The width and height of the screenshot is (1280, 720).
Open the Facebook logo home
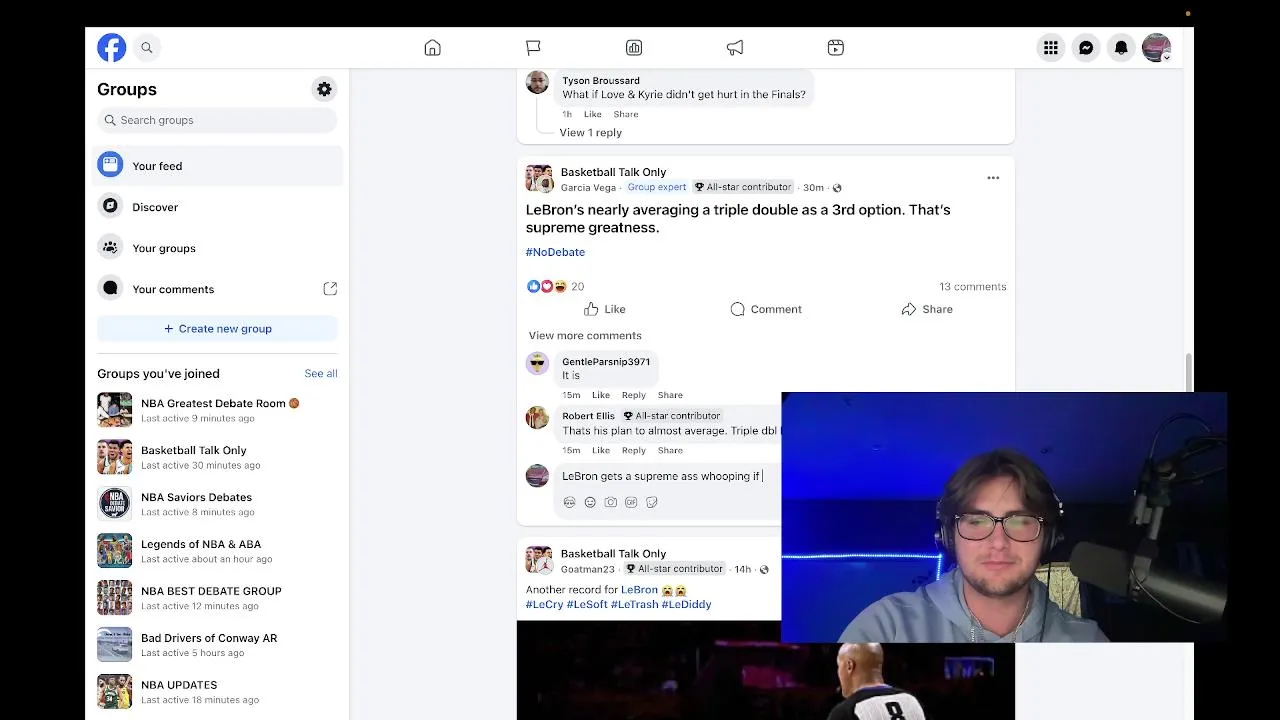click(x=111, y=47)
